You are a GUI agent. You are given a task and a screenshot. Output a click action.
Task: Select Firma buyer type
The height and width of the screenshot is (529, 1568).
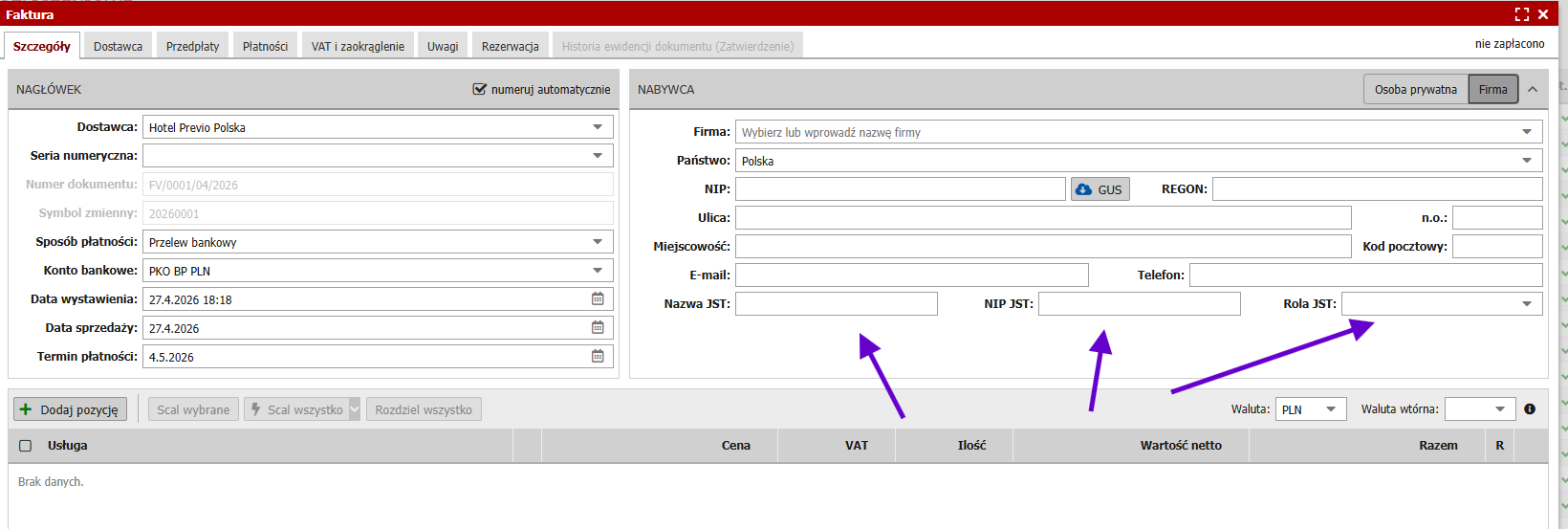(1492, 89)
